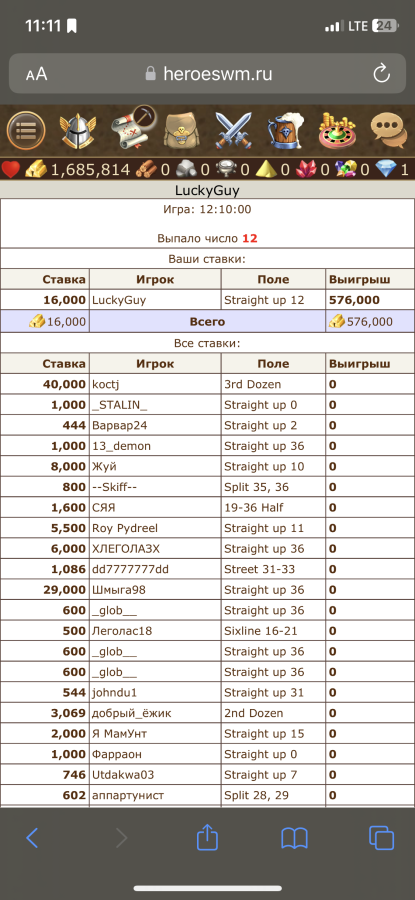The height and width of the screenshot is (900, 415).
Task: Open player Roy Pydreel profile
Action: [x=125, y=529]
